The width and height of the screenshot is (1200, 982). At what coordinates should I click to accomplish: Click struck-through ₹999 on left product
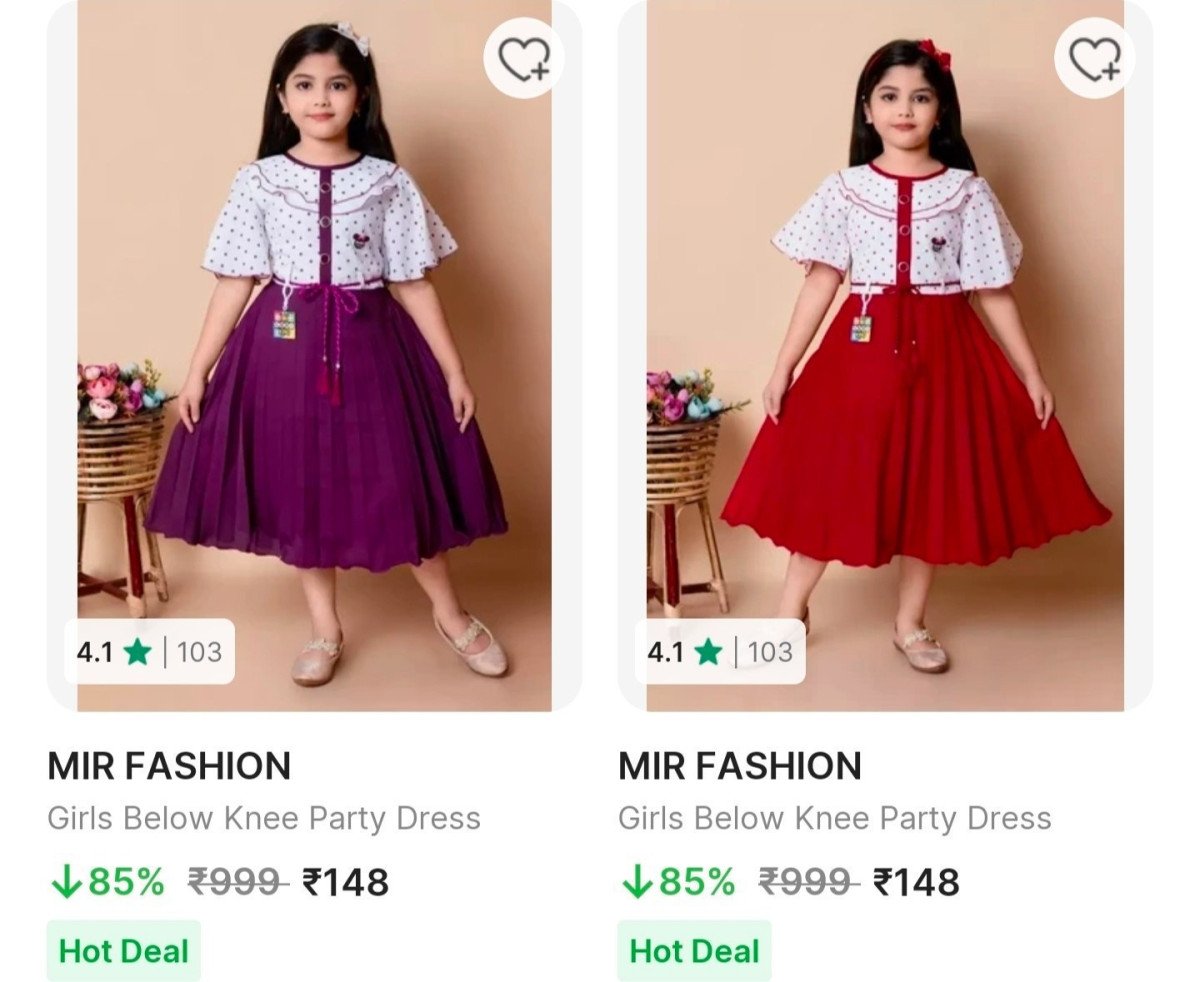click(x=237, y=882)
